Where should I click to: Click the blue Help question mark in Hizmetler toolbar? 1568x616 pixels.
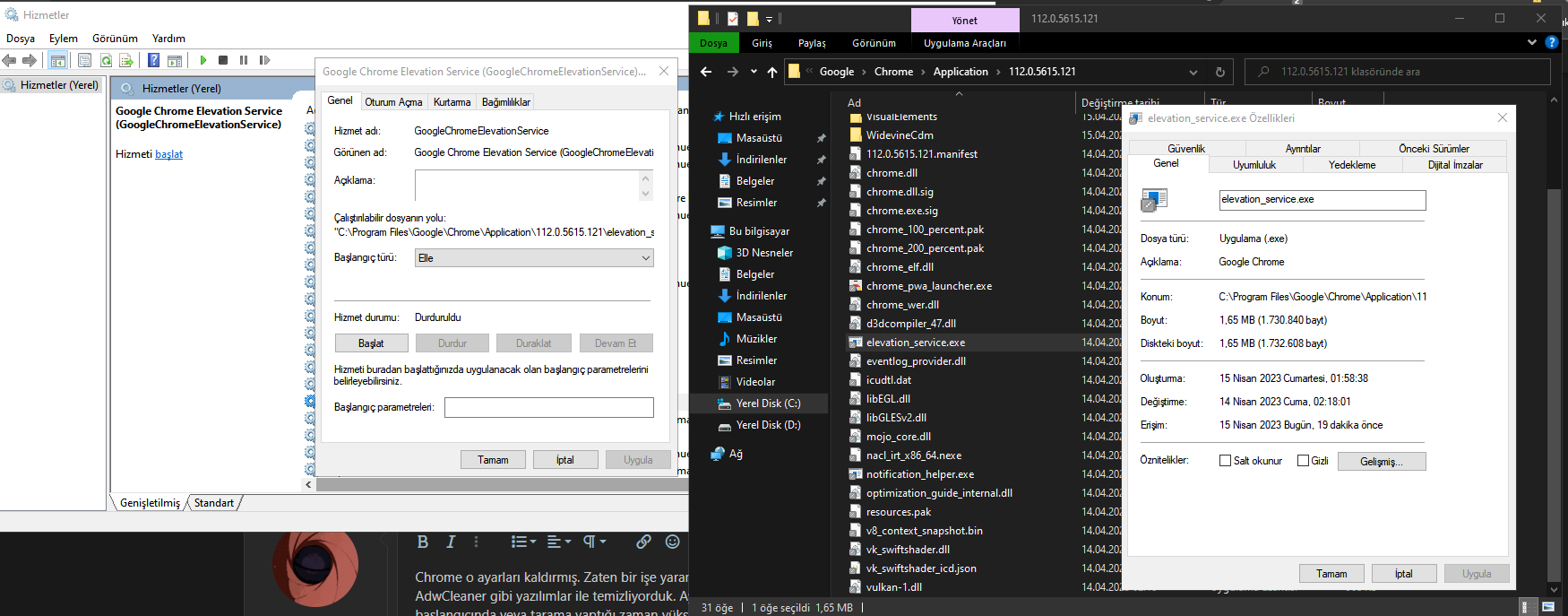[x=153, y=60]
